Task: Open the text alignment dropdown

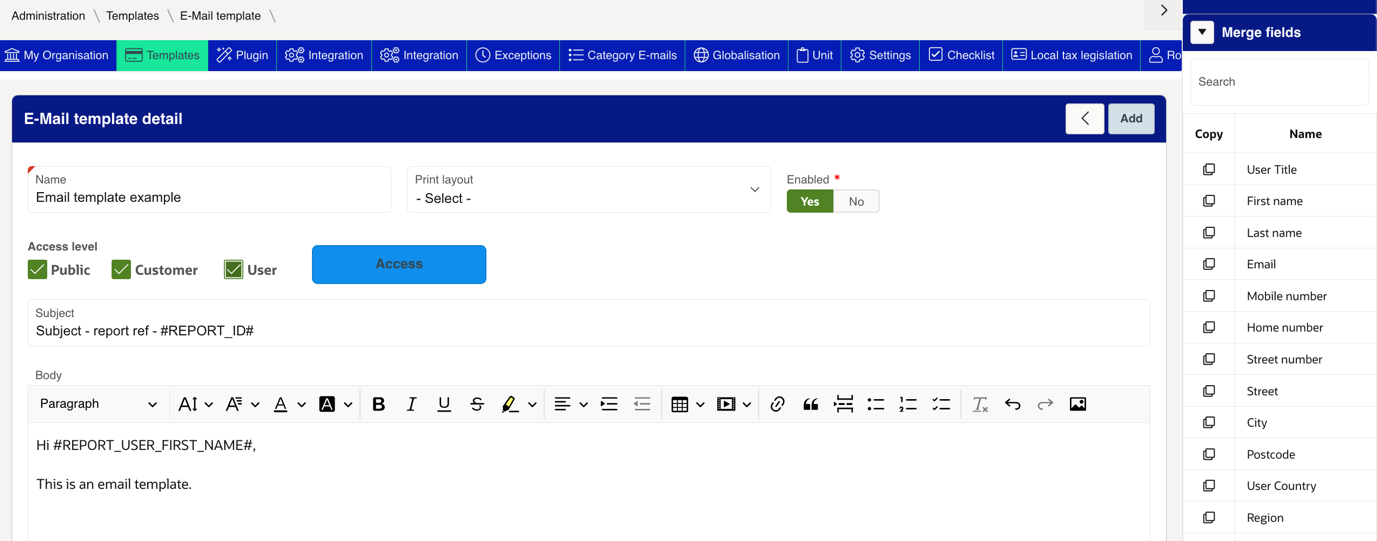Action: pyautogui.click(x=570, y=404)
